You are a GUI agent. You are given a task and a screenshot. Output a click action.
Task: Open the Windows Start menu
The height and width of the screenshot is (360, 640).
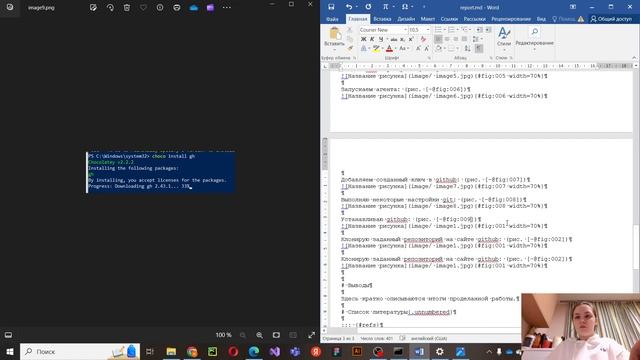pyautogui.click(x=10, y=351)
